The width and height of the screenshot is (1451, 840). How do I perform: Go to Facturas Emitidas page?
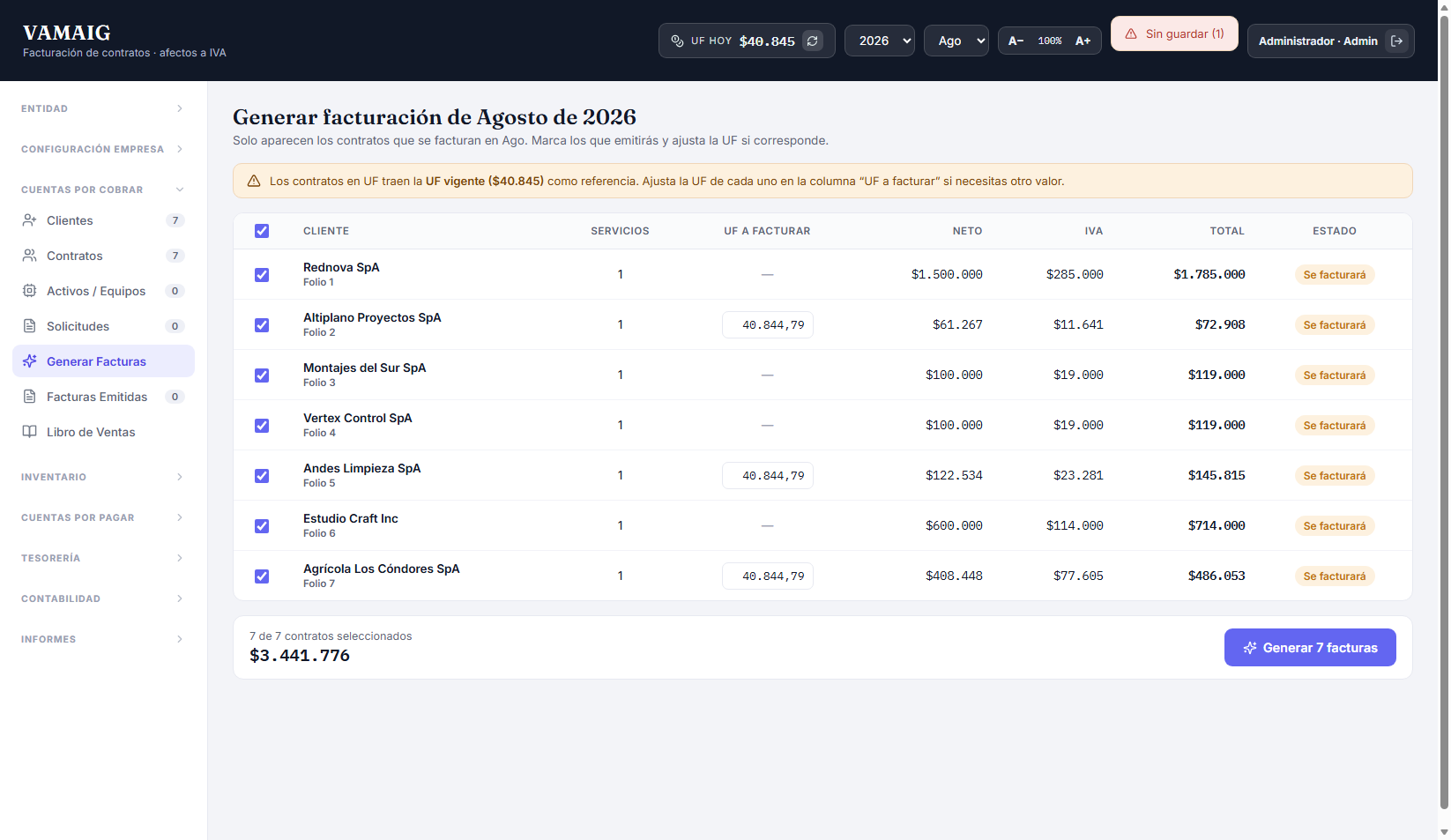coord(103,397)
